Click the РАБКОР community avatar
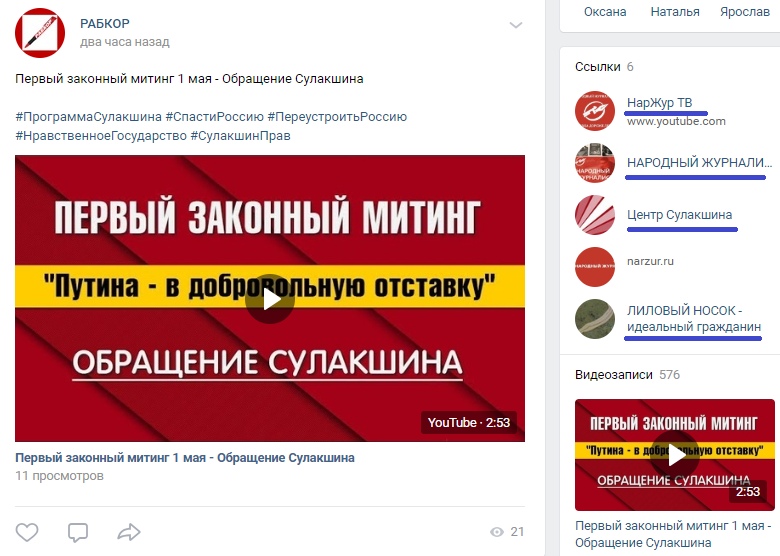Image resolution: width=780 pixels, height=556 pixels. click(x=40, y=33)
